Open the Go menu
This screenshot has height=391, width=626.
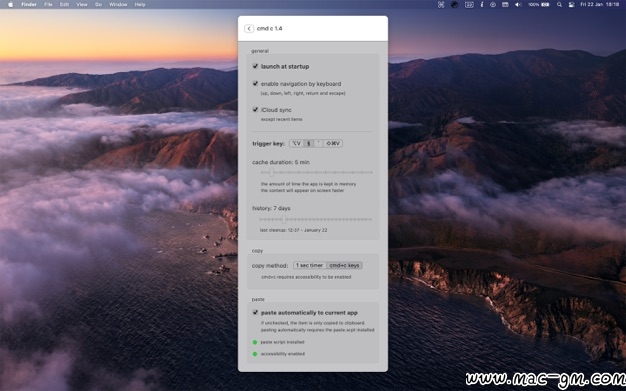point(98,4)
